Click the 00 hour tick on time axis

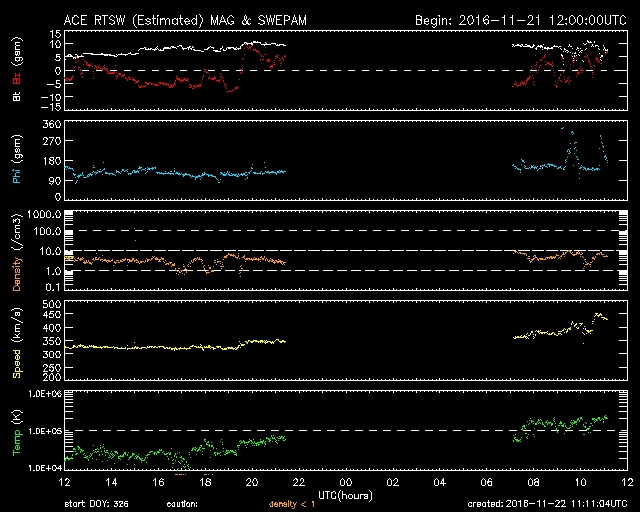346,482
